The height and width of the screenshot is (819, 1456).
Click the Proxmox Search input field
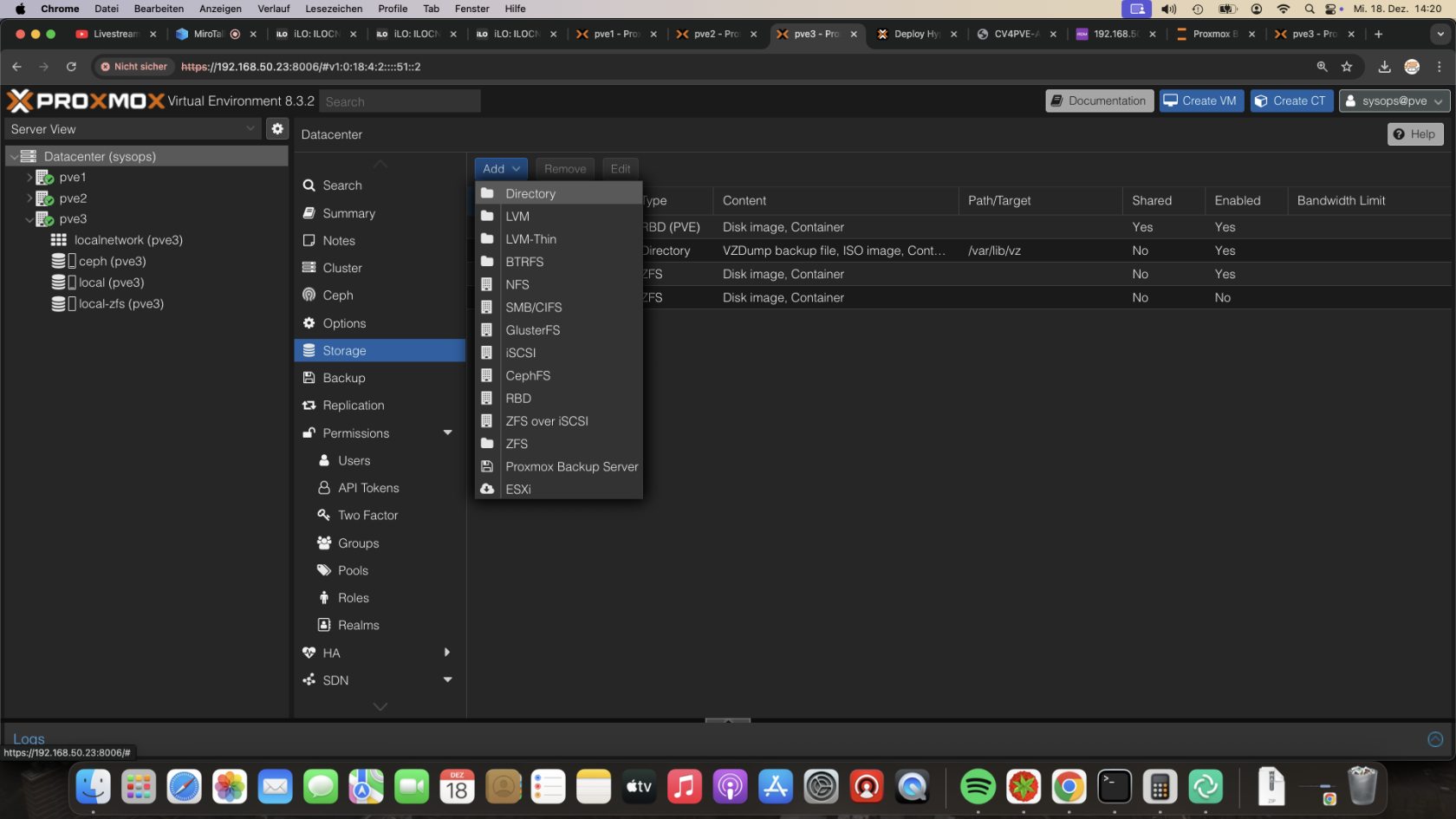tap(400, 101)
